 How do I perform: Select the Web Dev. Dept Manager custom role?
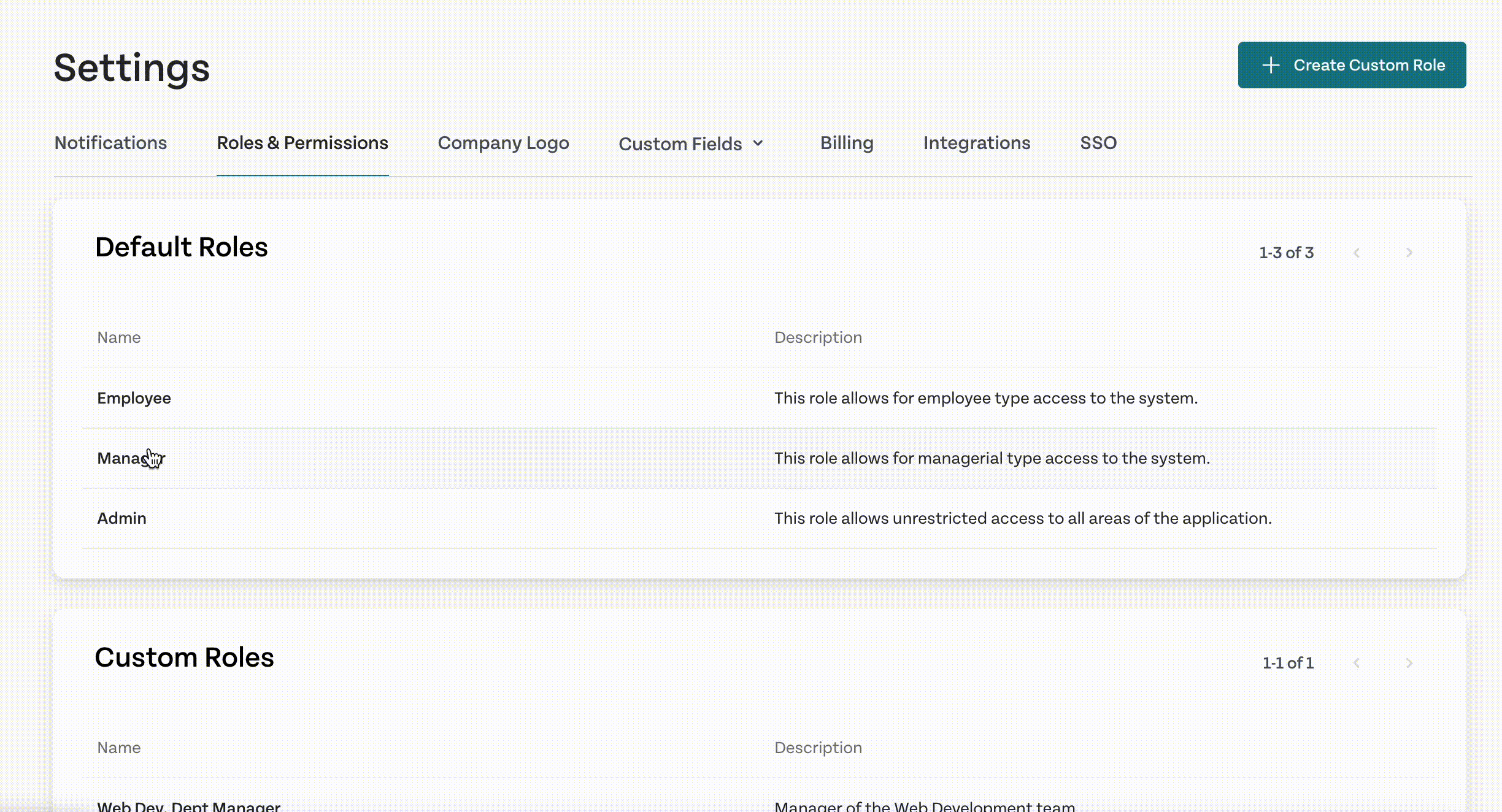click(188, 805)
